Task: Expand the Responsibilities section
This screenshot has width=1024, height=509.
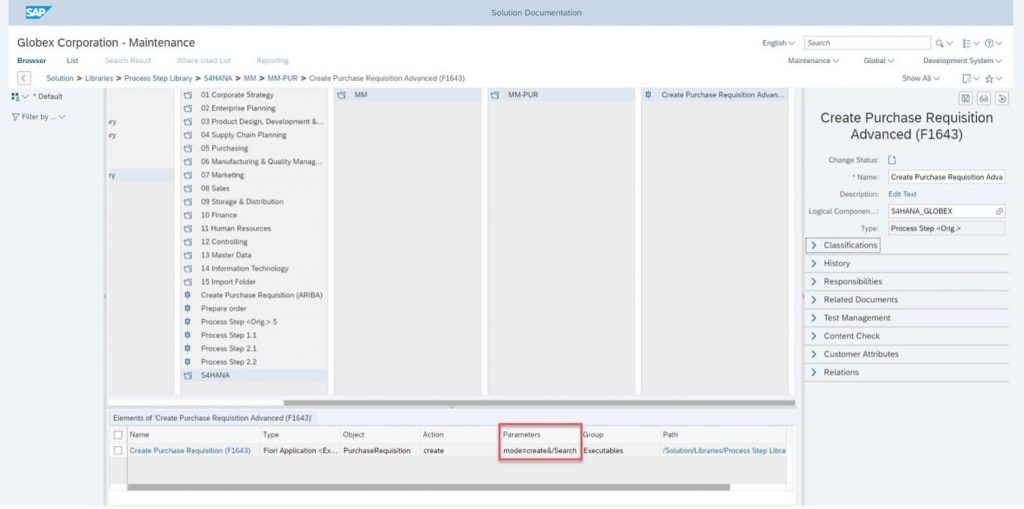Action: point(846,282)
